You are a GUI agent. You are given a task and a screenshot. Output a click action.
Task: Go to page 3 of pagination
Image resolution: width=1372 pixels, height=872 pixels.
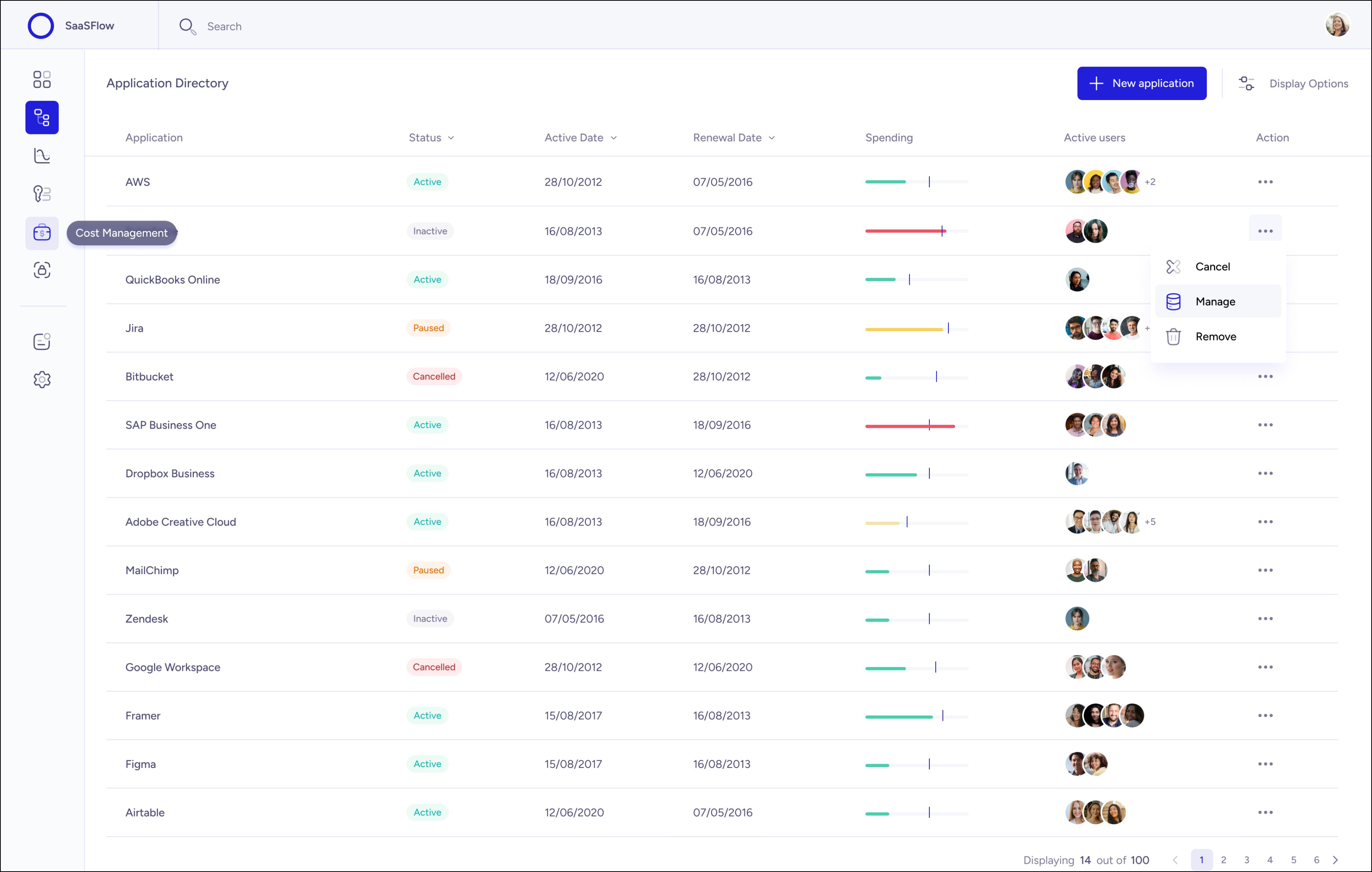(1247, 860)
